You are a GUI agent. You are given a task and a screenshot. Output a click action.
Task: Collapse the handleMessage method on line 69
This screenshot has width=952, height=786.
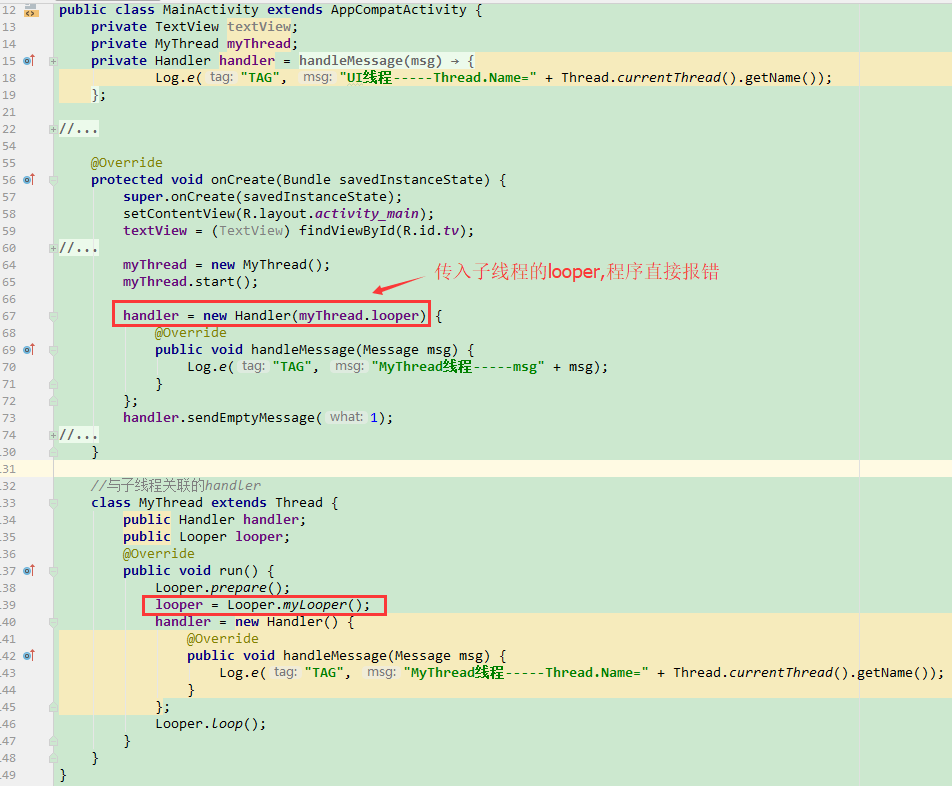click(x=53, y=350)
